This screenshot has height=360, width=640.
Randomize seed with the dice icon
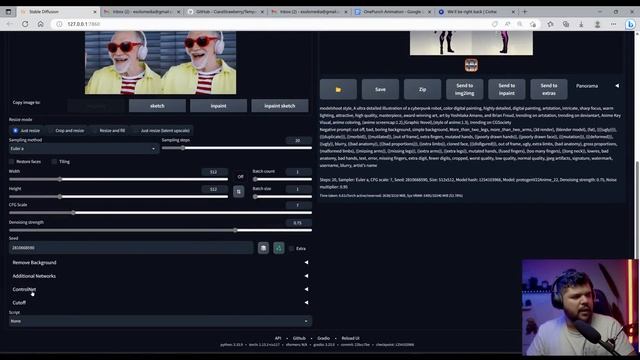click(263, 248)
